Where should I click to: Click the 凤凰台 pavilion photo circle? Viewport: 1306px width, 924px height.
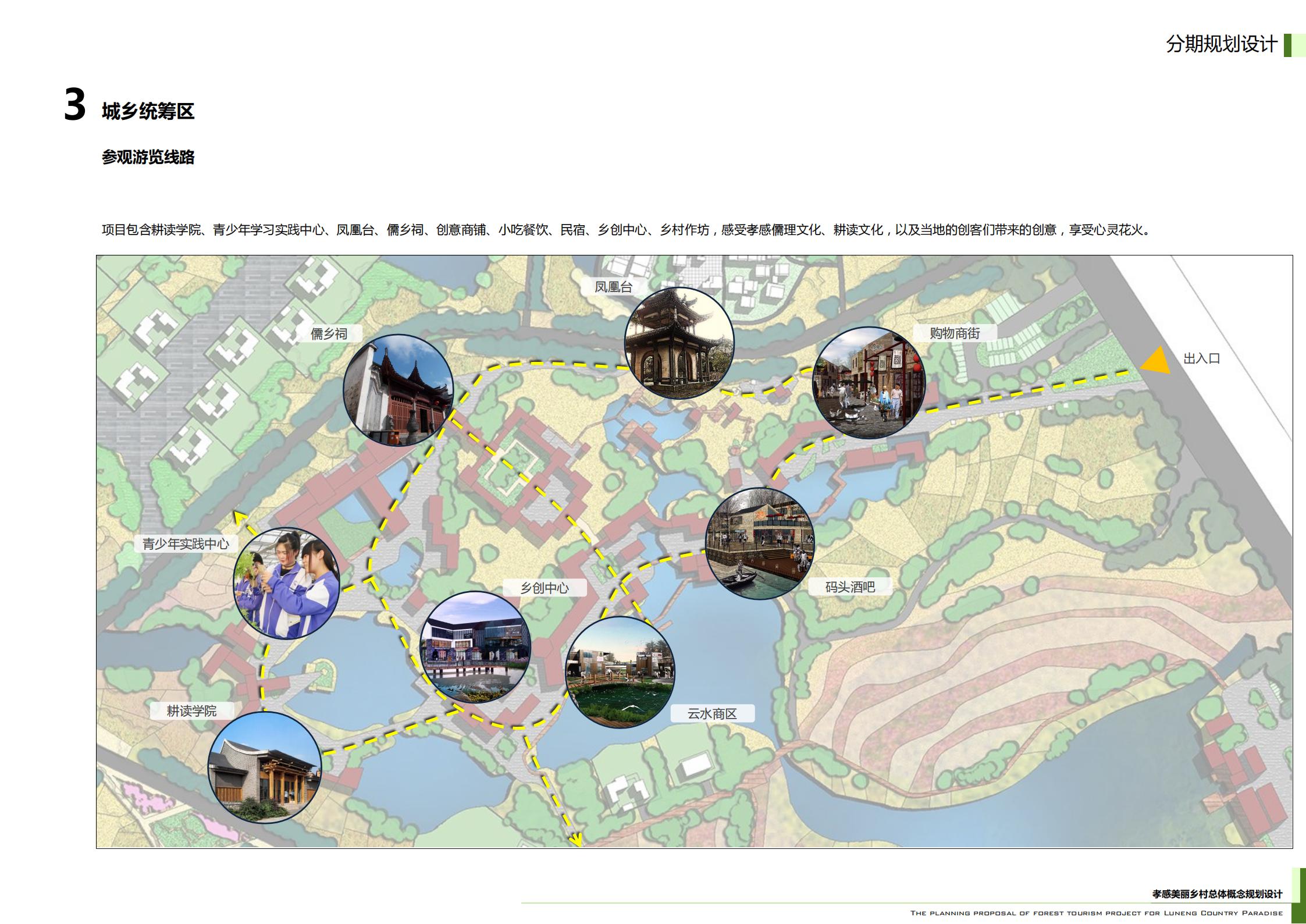pyautogui.click(x=679, y=343)
